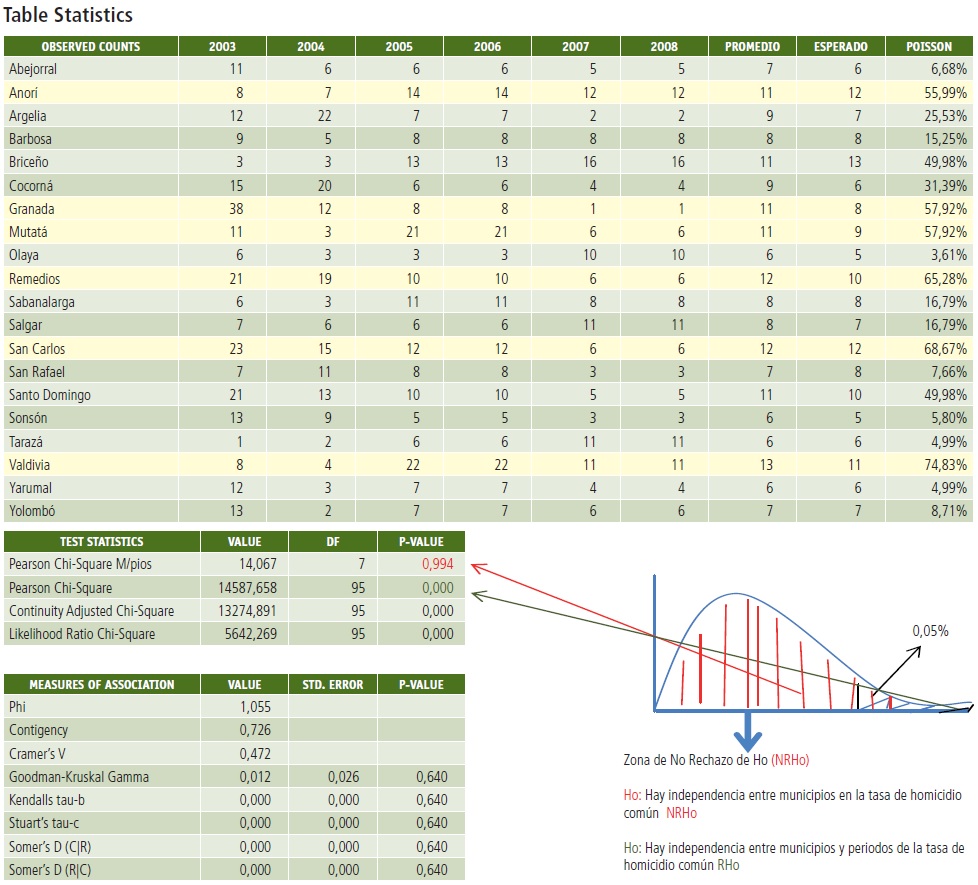Click the ESPERADO column header

pos(840,47)
